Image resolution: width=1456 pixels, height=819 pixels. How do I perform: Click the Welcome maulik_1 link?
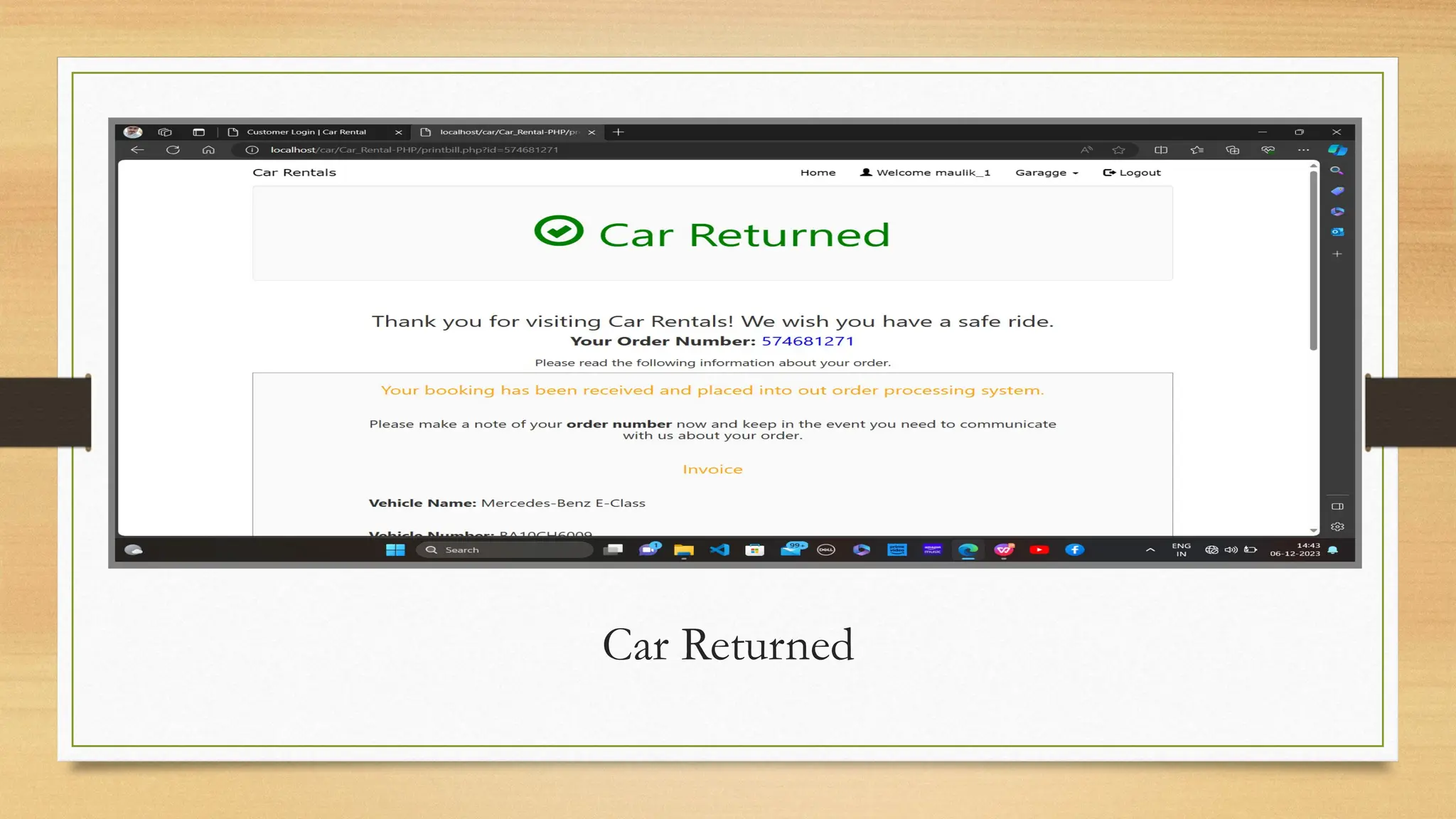tap(925, 173)
